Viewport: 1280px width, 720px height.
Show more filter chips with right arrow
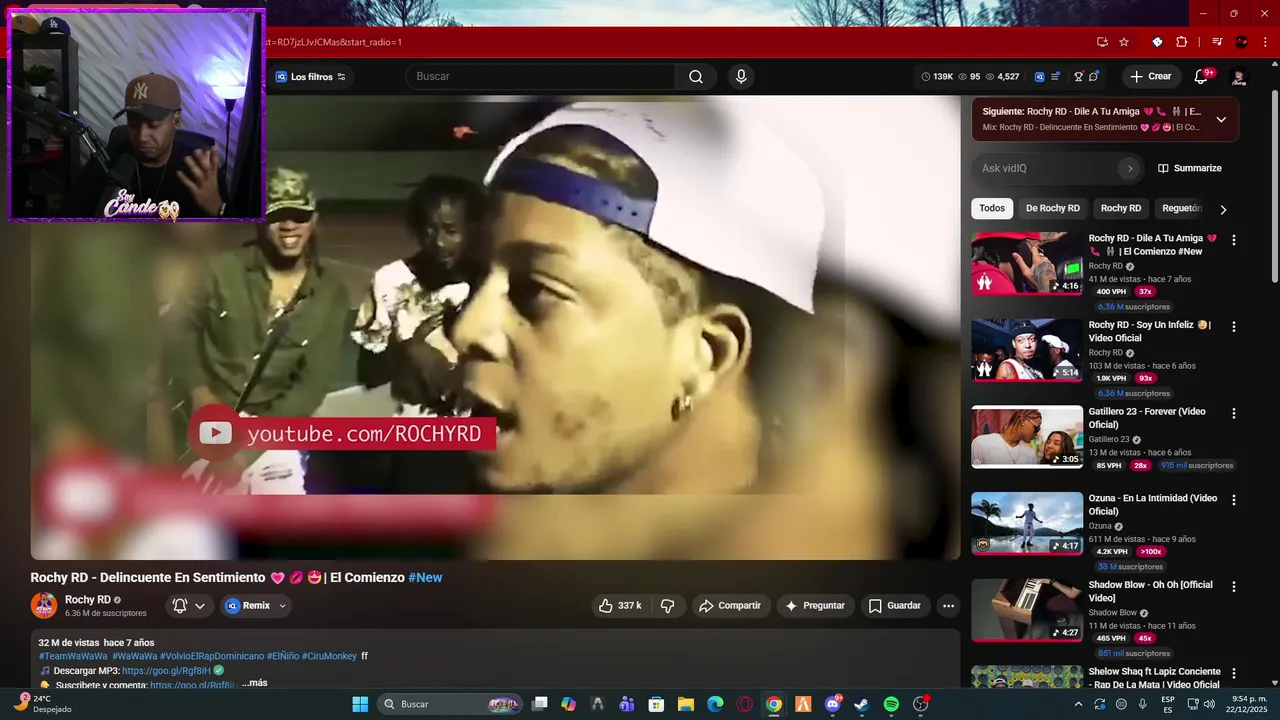[x=1222, y=209]
